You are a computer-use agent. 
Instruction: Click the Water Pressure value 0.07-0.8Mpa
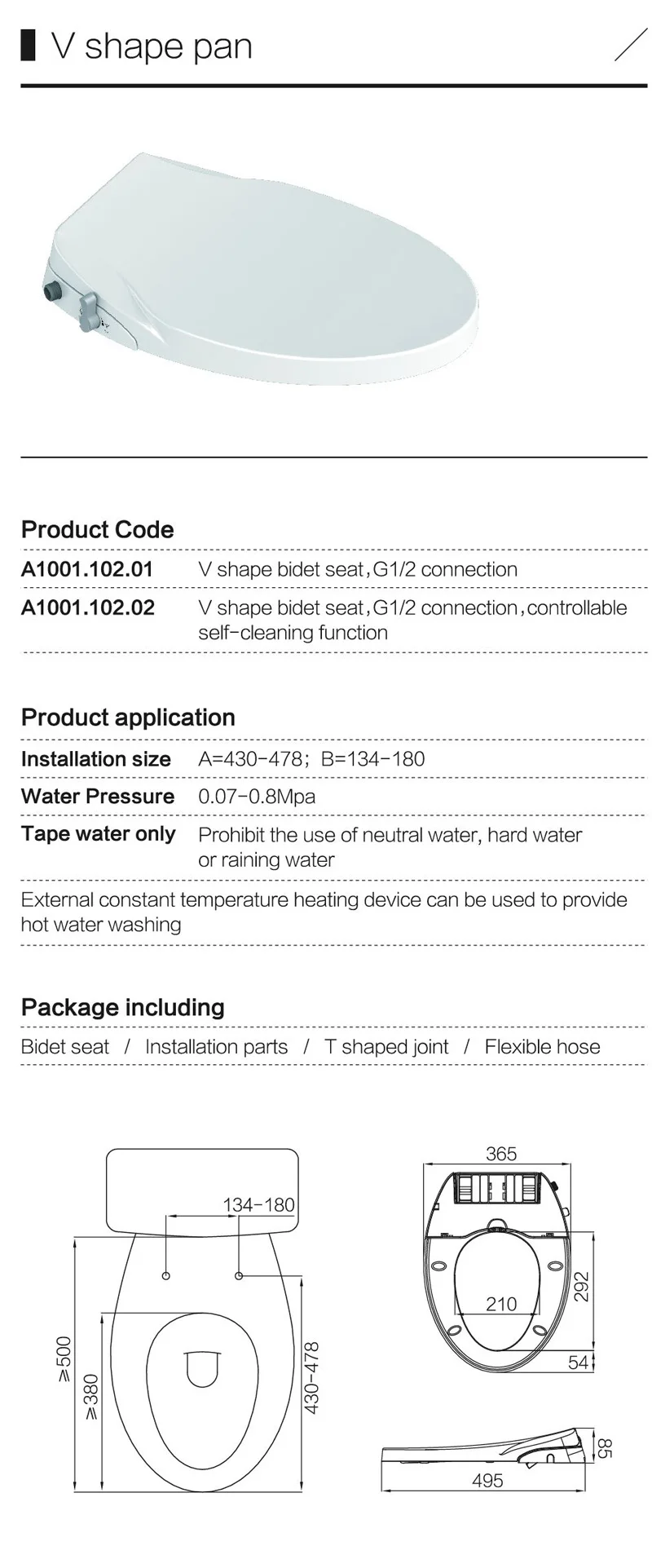tap(257, 797)
